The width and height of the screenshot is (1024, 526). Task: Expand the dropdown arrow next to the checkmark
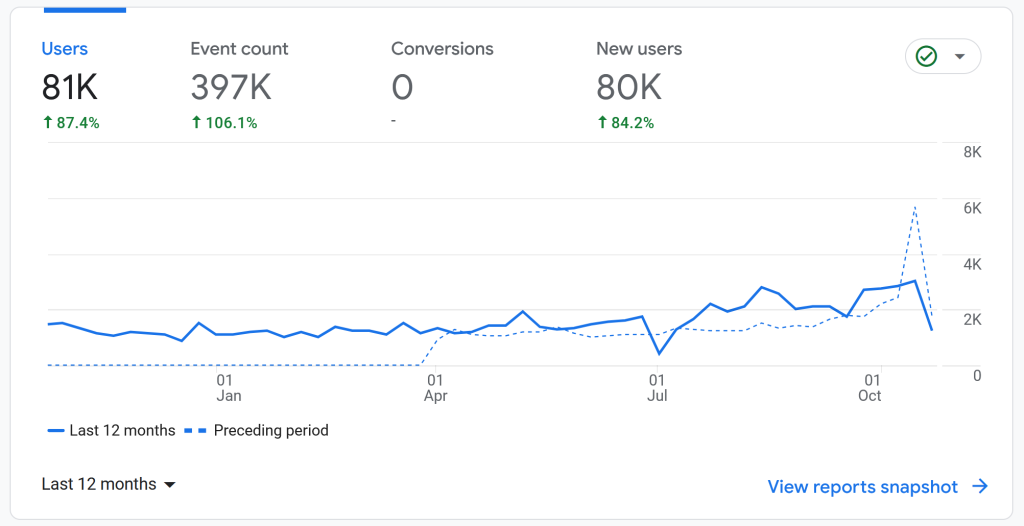coord(960,57)
